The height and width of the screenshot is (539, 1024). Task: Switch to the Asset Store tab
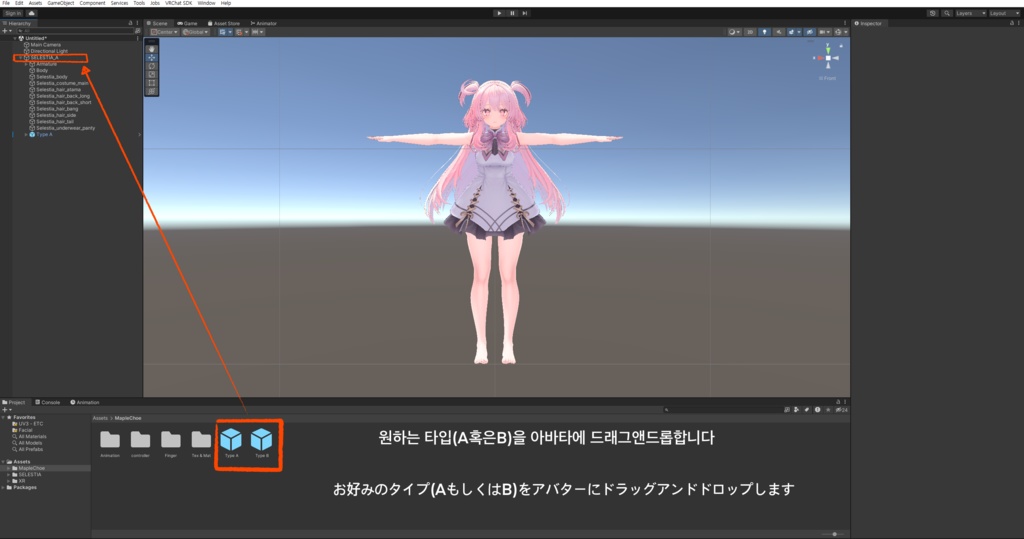click(x=224, y=23)
